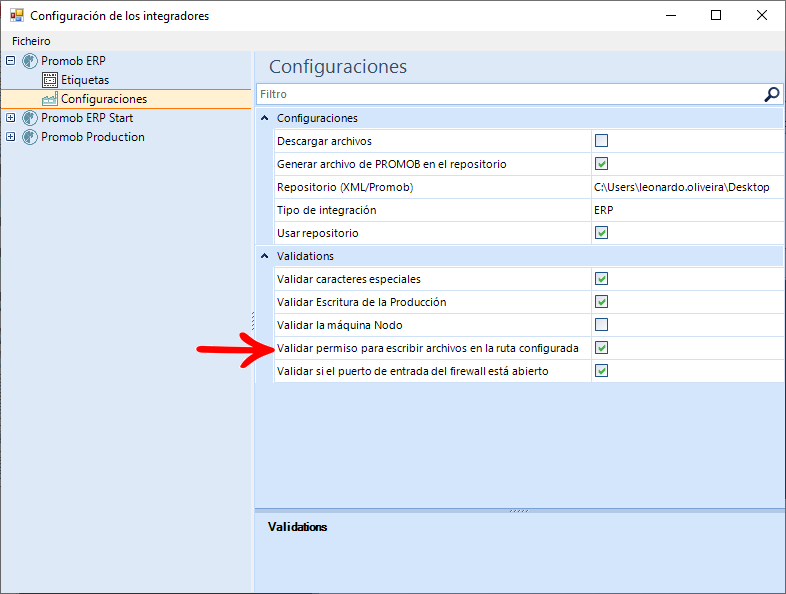The width and height of the screenshot is (786, 594).
Task: Click the Etiquetas label icon
Action: click(50, 80)
